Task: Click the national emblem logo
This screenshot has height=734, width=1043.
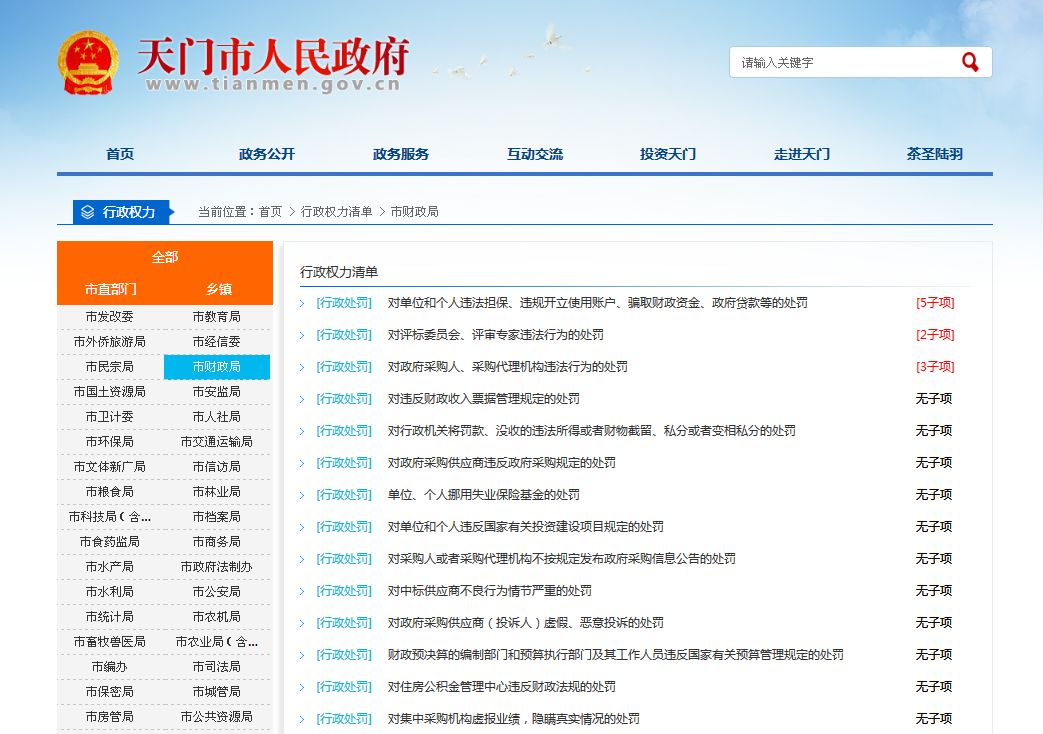Action: (88, 63)
